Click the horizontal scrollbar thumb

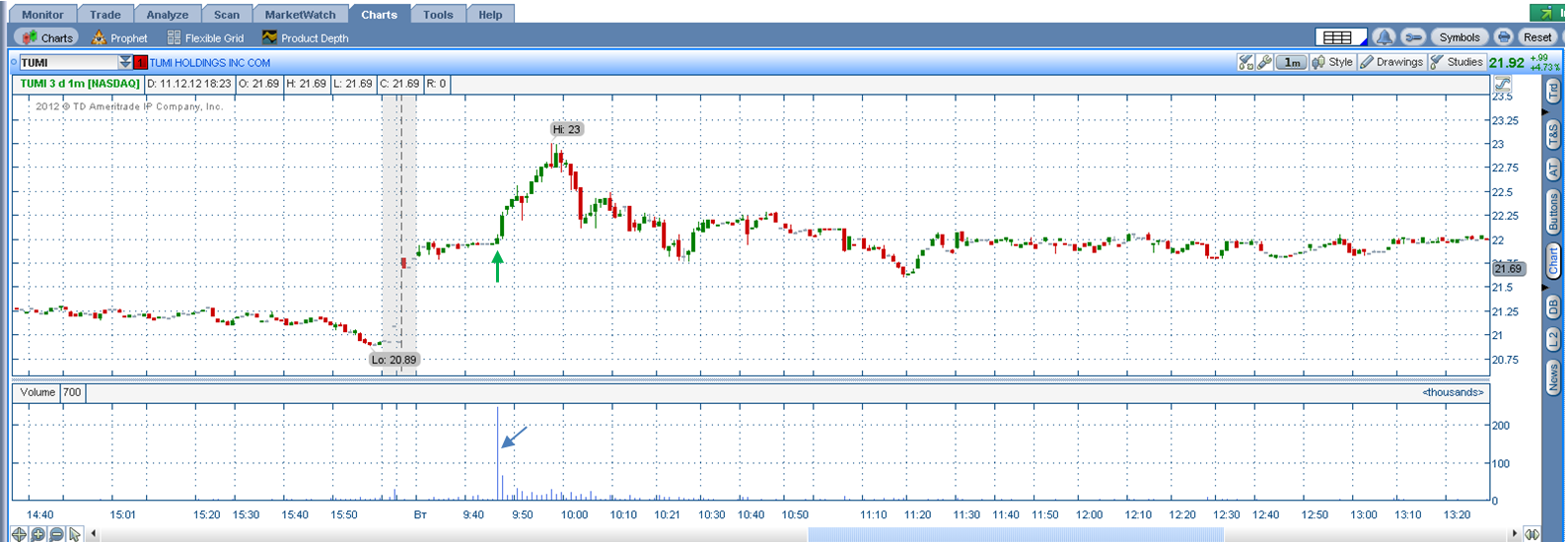coord(1016,534)
